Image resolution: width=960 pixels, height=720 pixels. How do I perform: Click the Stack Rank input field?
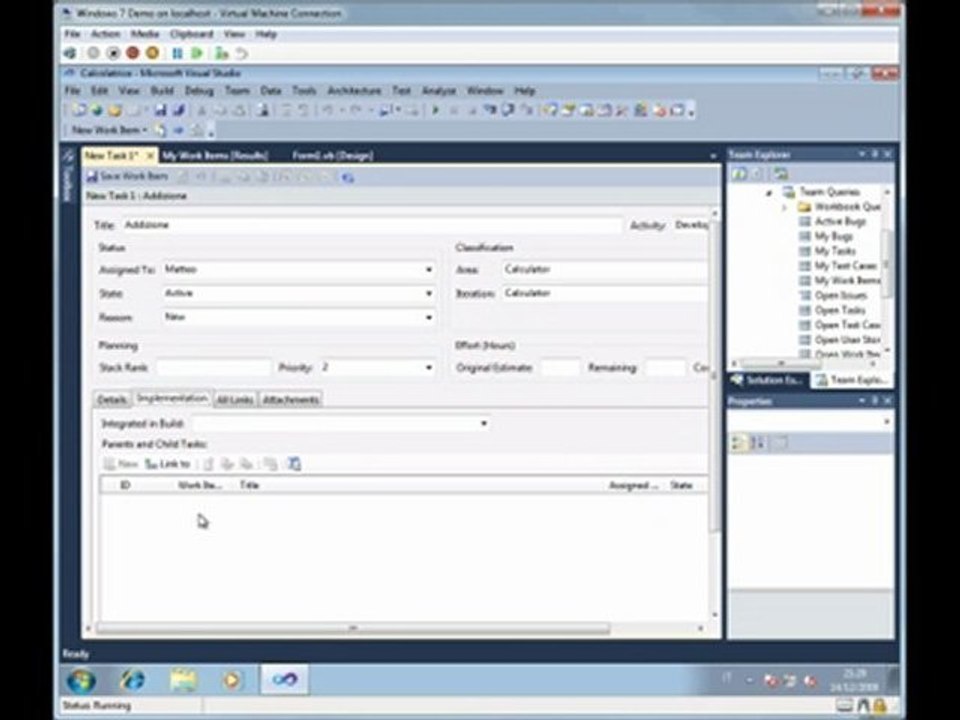[x=213, y=367]
